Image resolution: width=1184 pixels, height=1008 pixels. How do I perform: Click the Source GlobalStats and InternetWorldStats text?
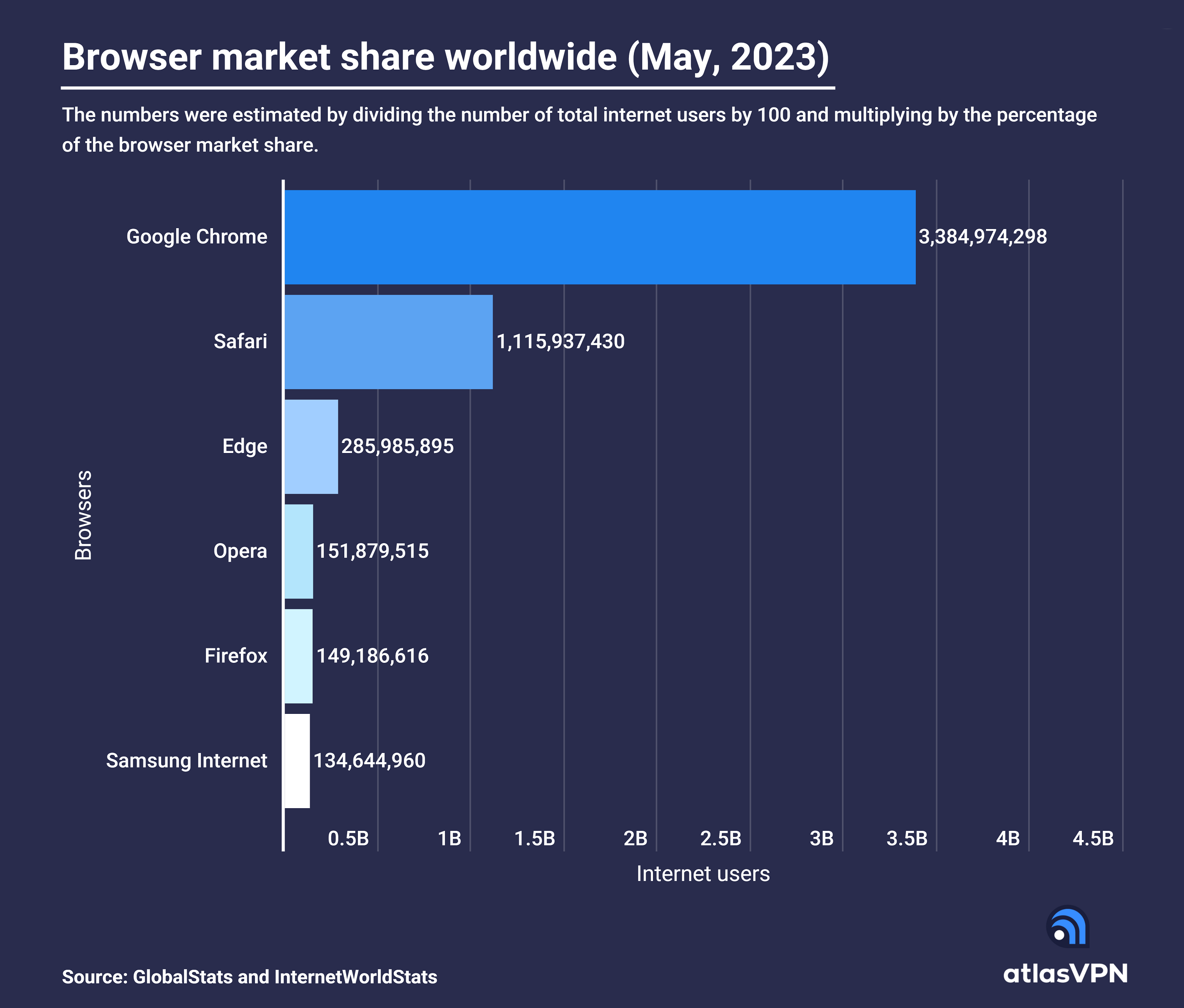tap(249, 977)
